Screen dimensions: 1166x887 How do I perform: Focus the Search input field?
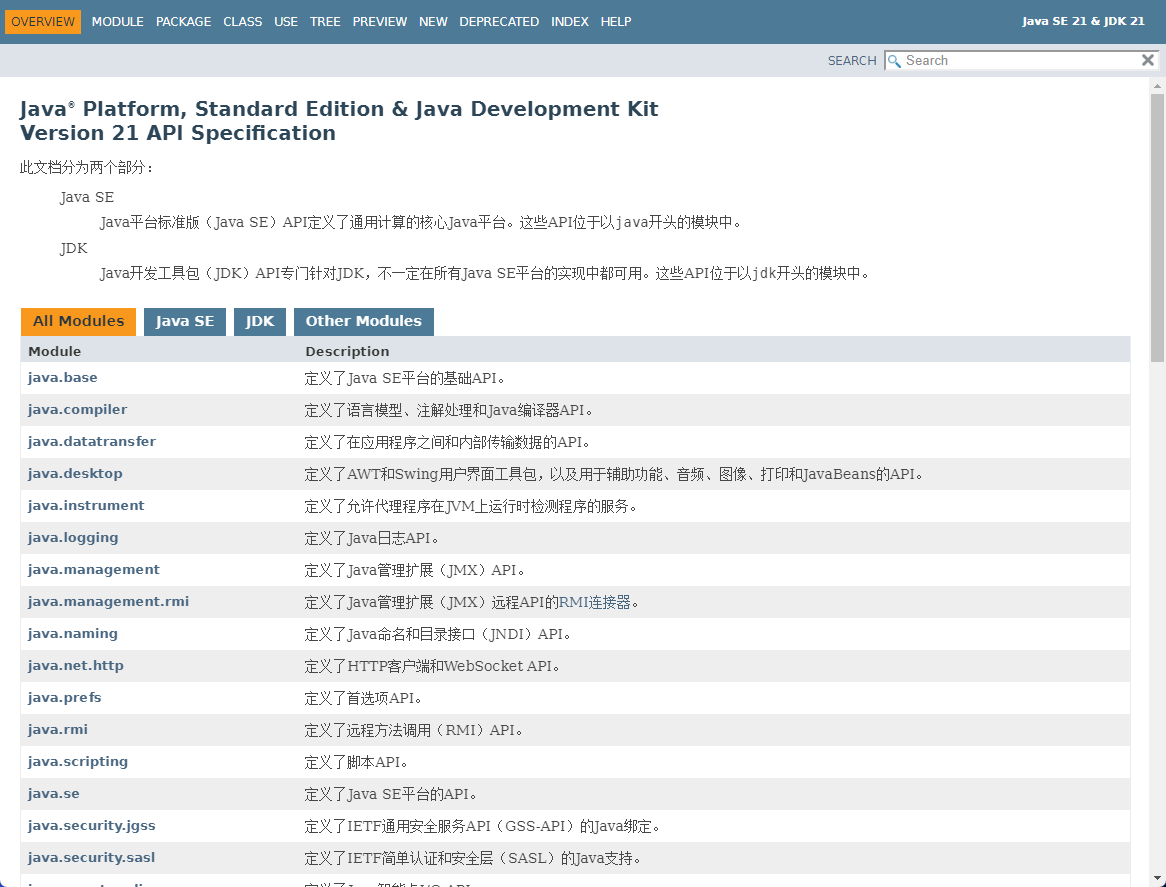(x=1022, y=61)
